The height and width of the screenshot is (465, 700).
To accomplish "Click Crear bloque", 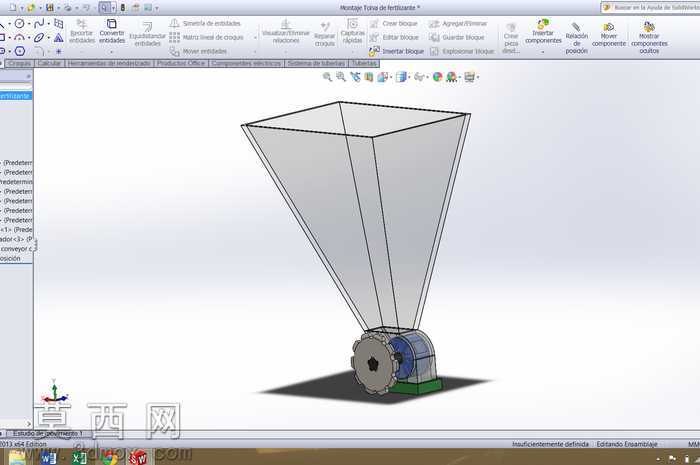I will [x=394, y=23].
